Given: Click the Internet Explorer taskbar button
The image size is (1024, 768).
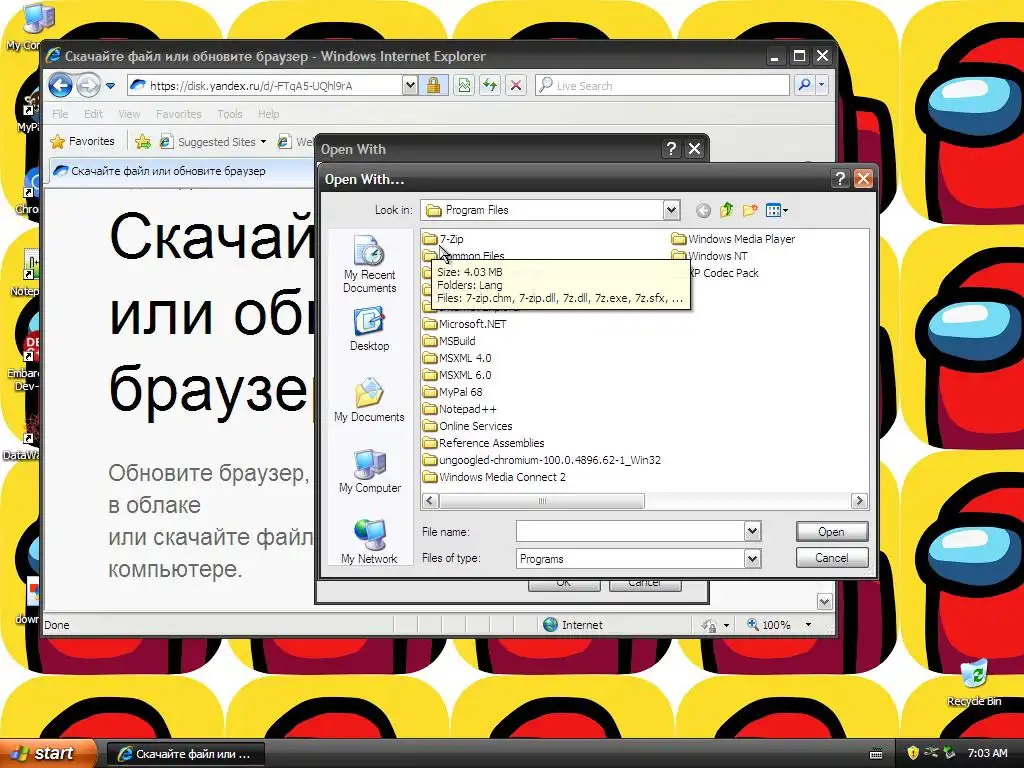Looking at the screenshot, I should [x=185, y=754].
